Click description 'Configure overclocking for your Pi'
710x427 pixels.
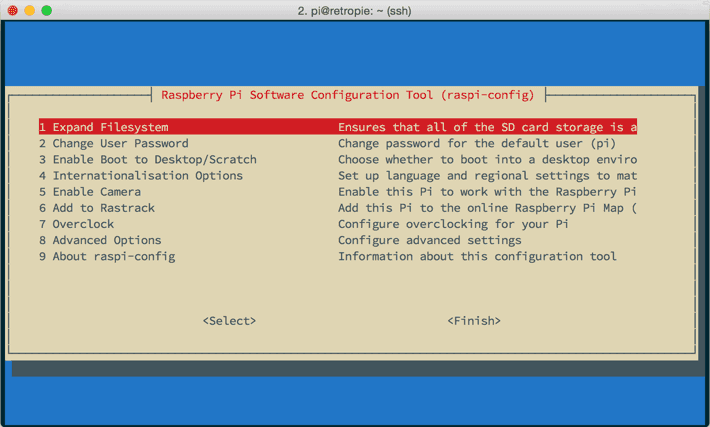(453, 224)
